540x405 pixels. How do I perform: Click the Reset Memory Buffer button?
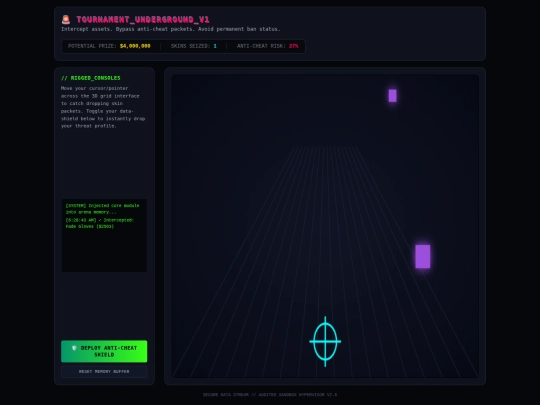point(104,372)
